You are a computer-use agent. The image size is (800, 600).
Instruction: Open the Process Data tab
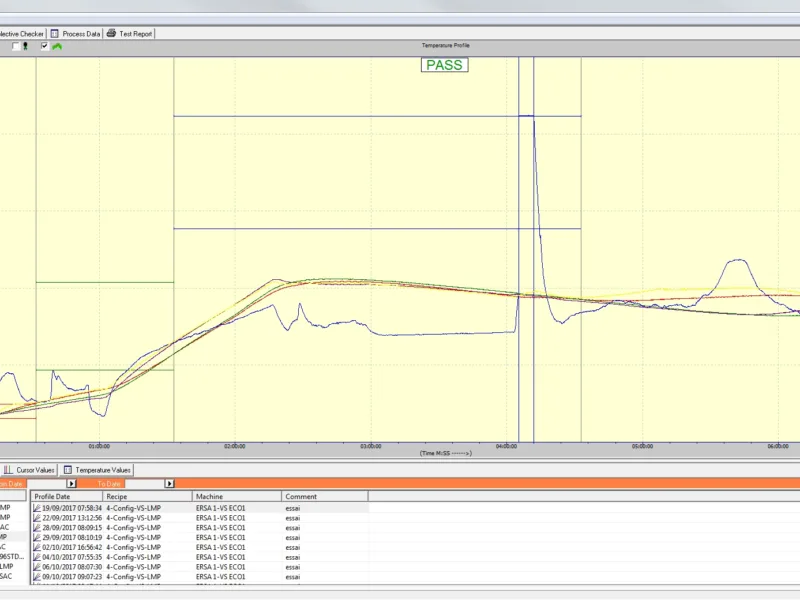(81, 33)
